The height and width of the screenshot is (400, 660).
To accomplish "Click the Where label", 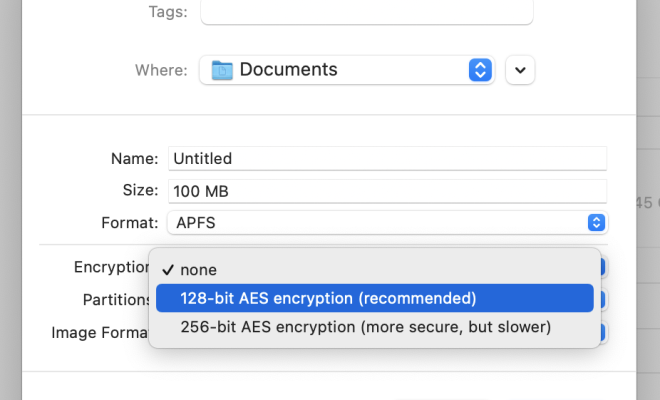I will (161, 70).
